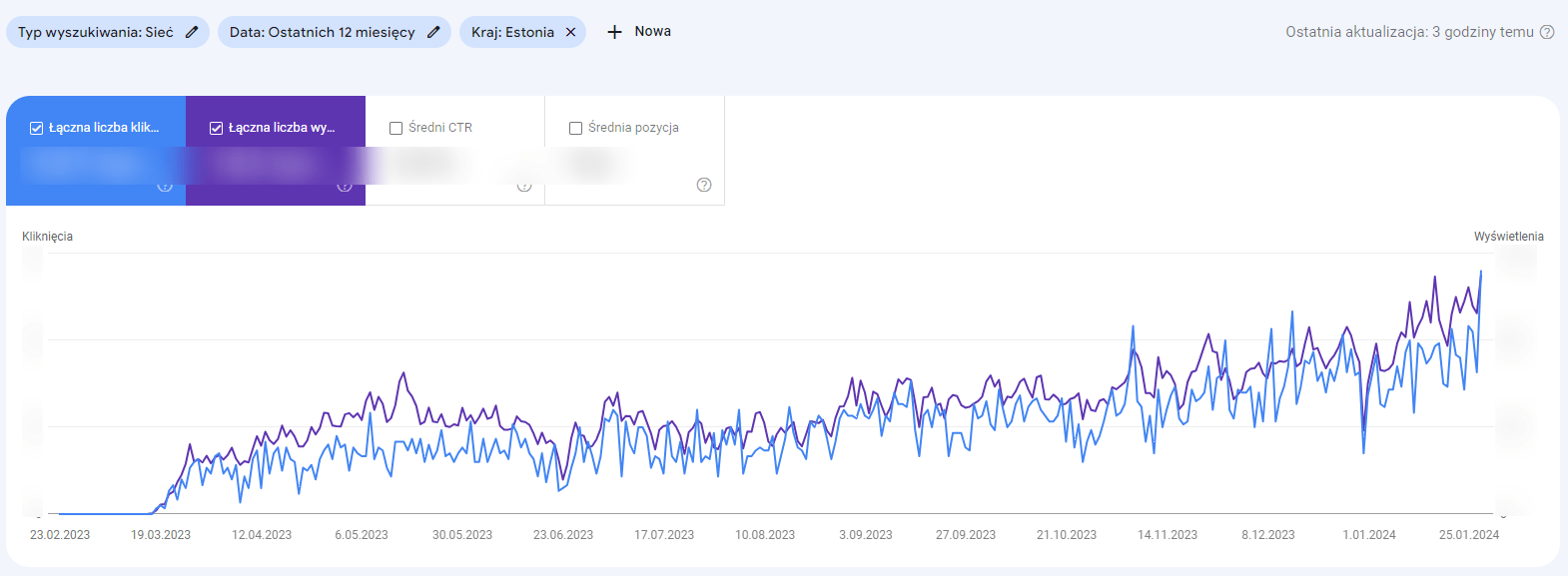1568x576 pixels.
Task: Click help icon in Średnia pozycja card
Action: tap(704, 185)
